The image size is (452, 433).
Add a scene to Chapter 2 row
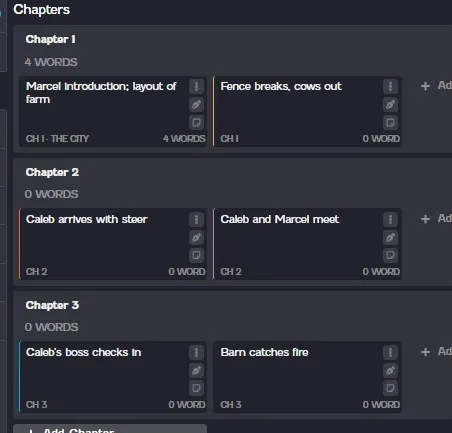point(436,219)
